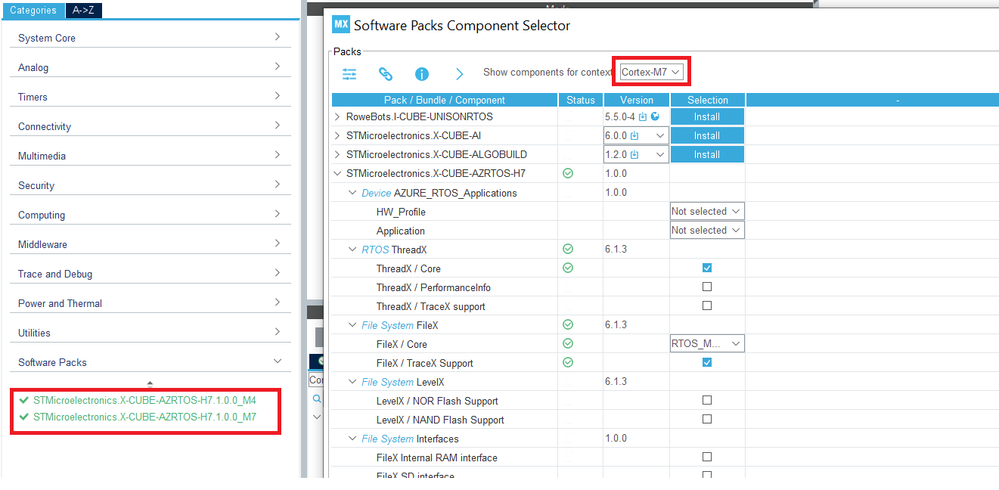Click the status check icon for ThreadX / Core
The width and height of the screenshot is (999, 490).
coord(568,268)
